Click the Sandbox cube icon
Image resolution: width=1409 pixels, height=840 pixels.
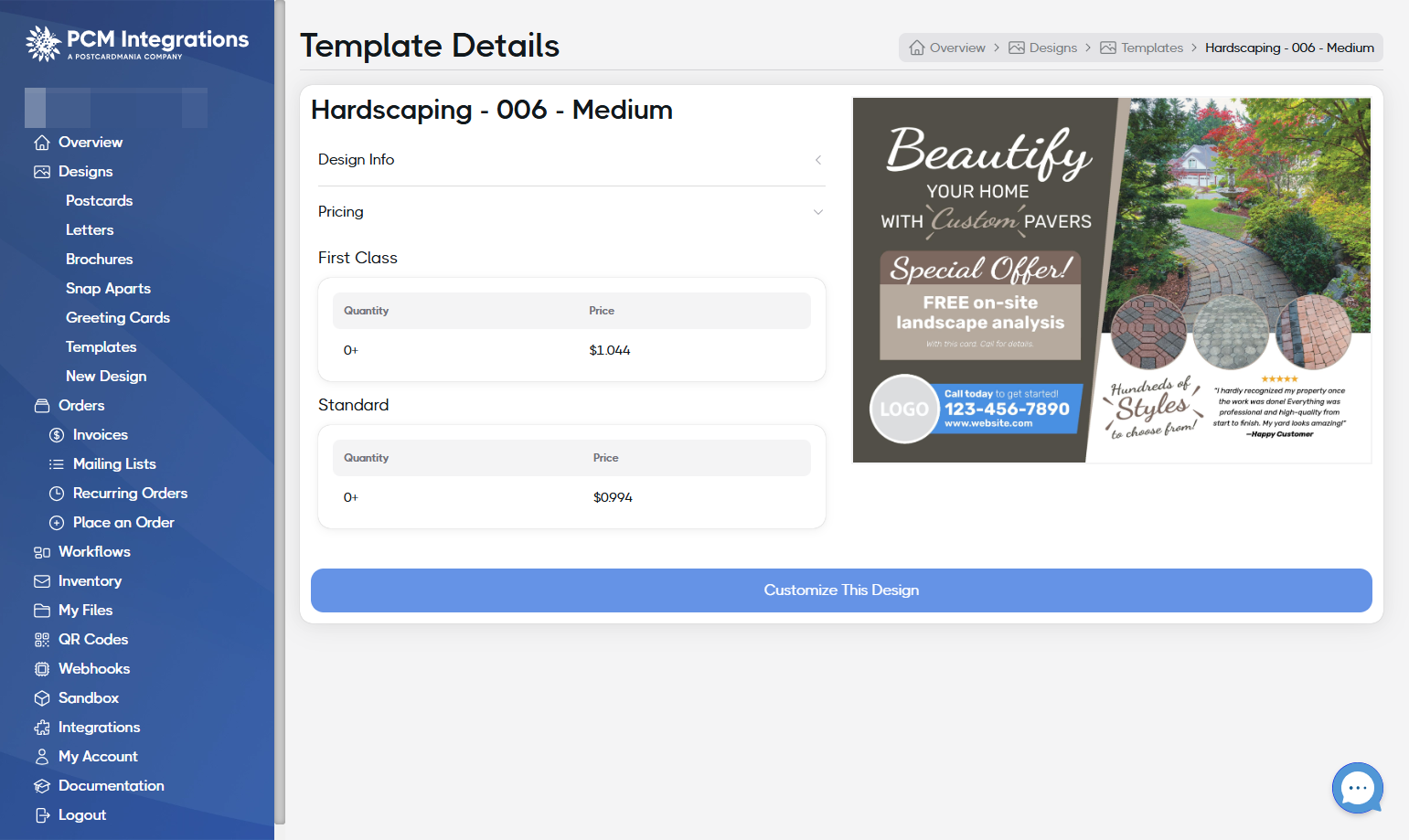point(42,698)
